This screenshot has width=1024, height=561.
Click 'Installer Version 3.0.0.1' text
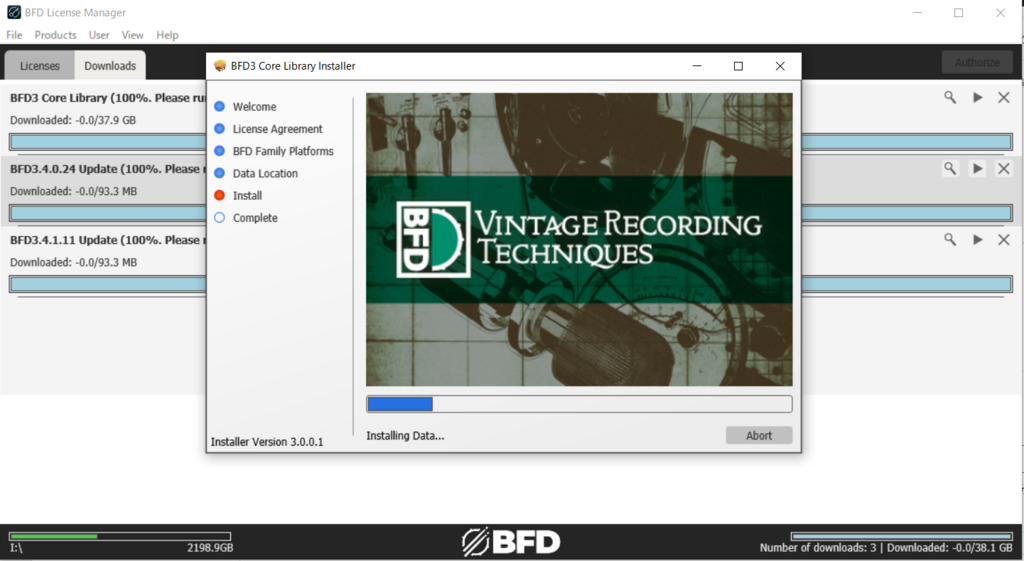coord(267,442)
